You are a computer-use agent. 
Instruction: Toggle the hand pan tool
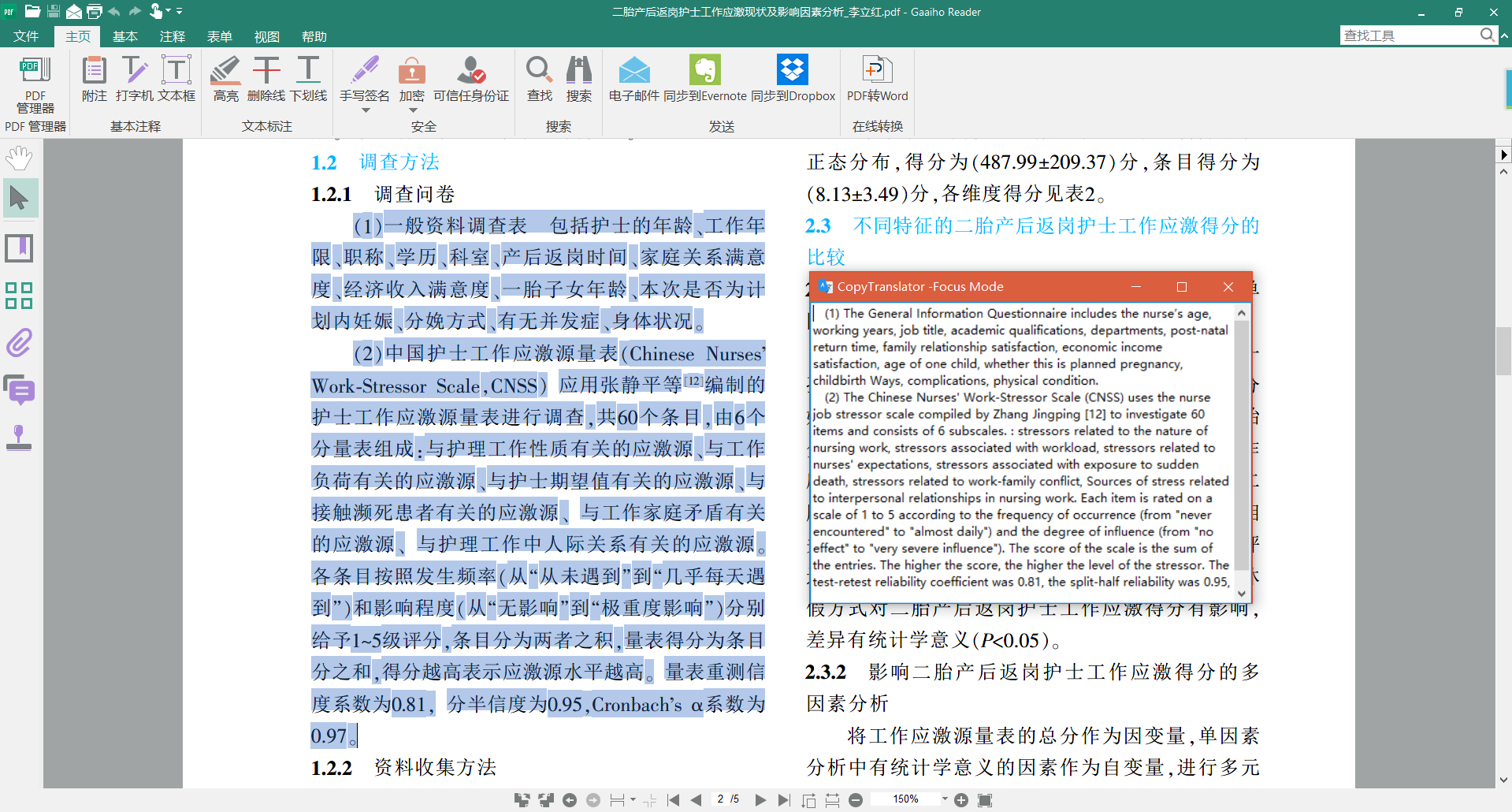click(20, 158)
